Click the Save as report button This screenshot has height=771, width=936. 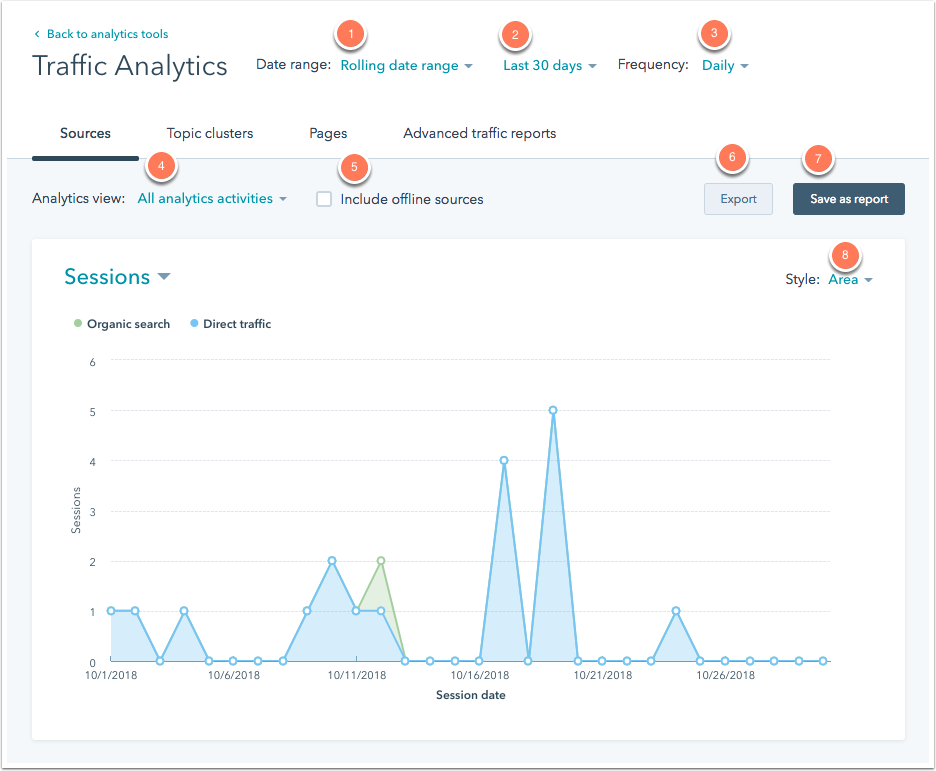848,199
